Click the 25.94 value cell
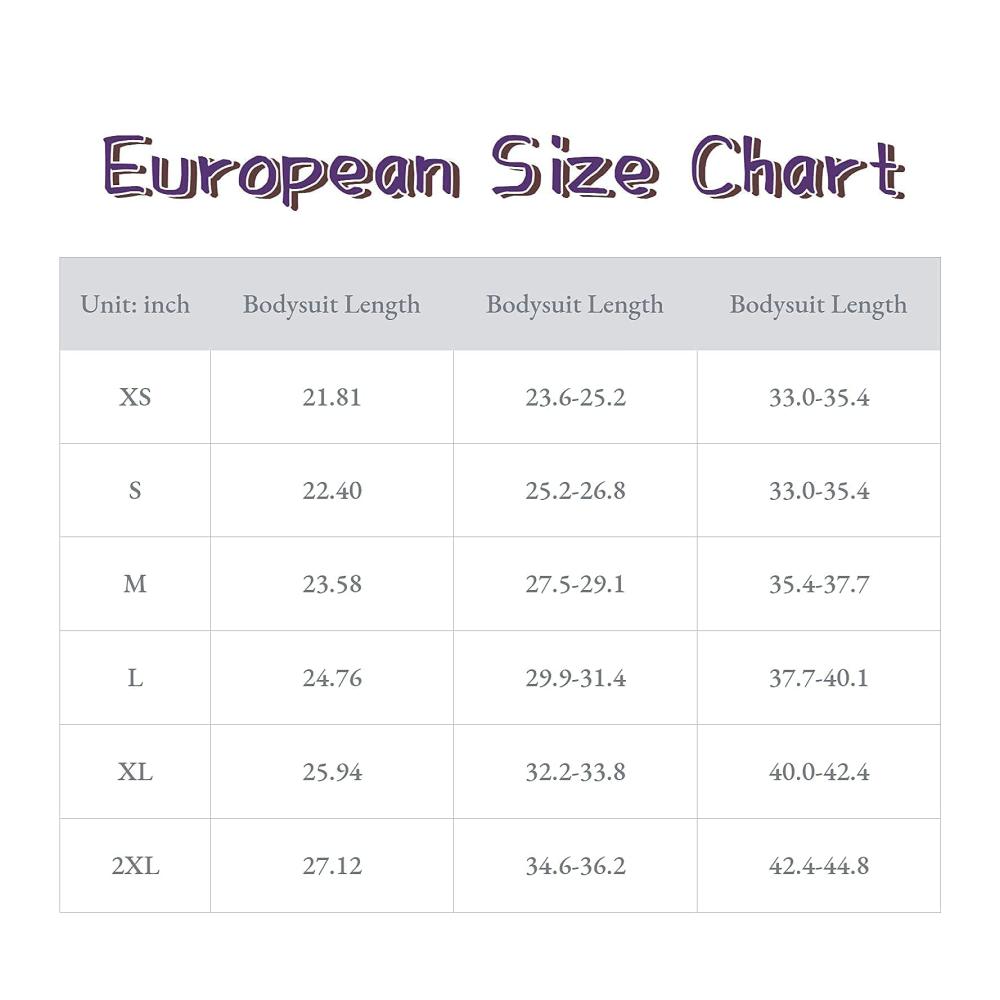 332,772
